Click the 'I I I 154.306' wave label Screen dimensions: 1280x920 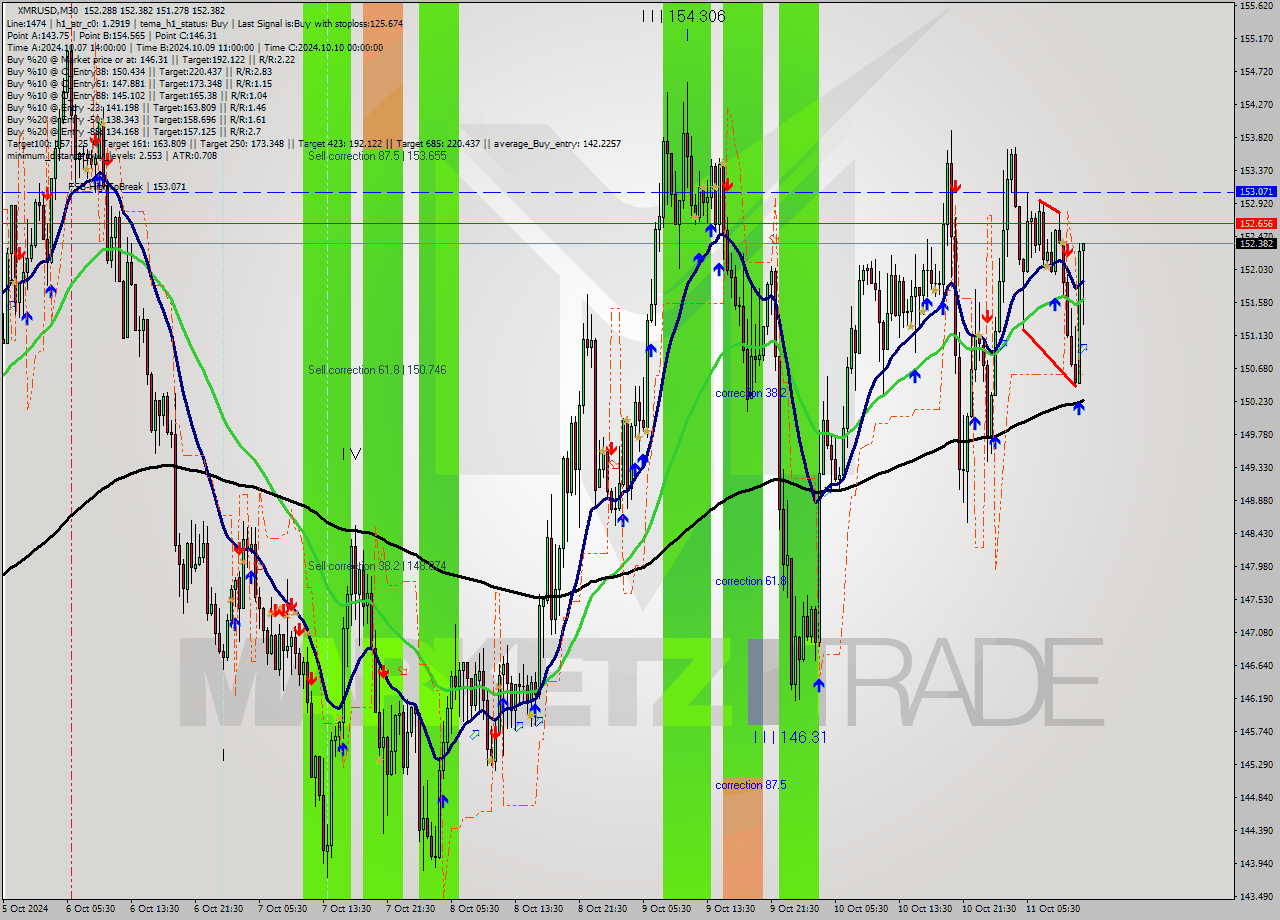683,16
